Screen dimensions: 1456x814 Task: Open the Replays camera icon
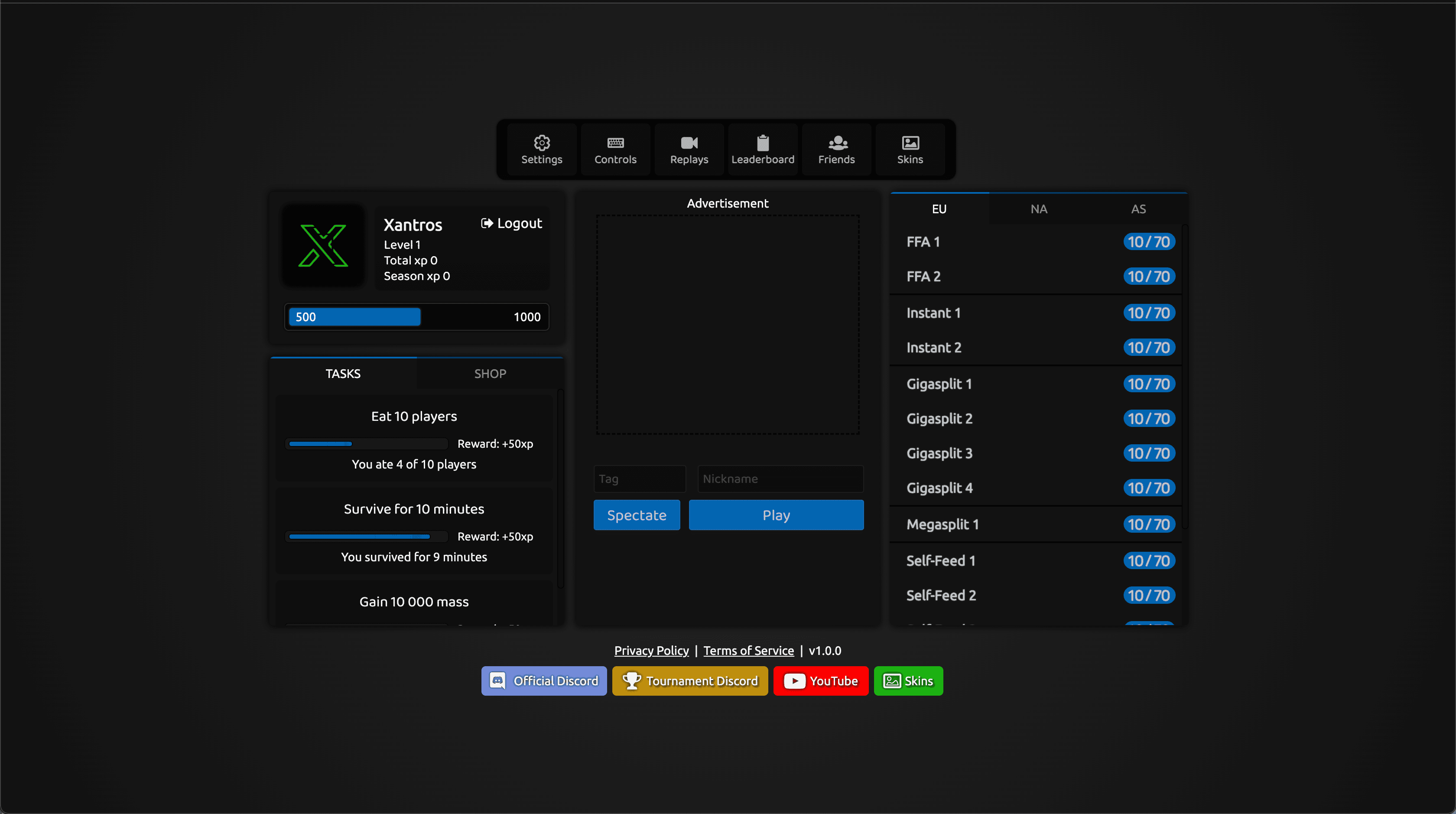click(689, 143)
